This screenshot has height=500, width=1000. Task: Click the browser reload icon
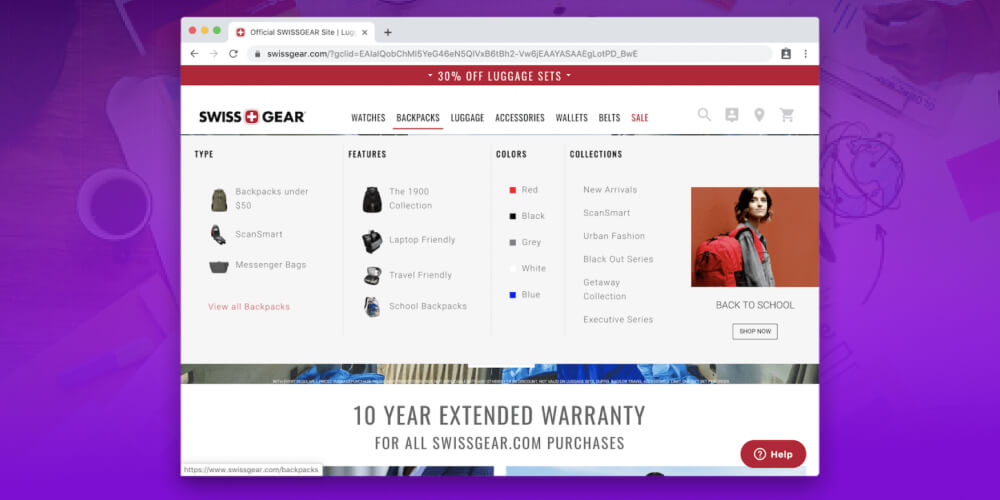tap(233, 54)
